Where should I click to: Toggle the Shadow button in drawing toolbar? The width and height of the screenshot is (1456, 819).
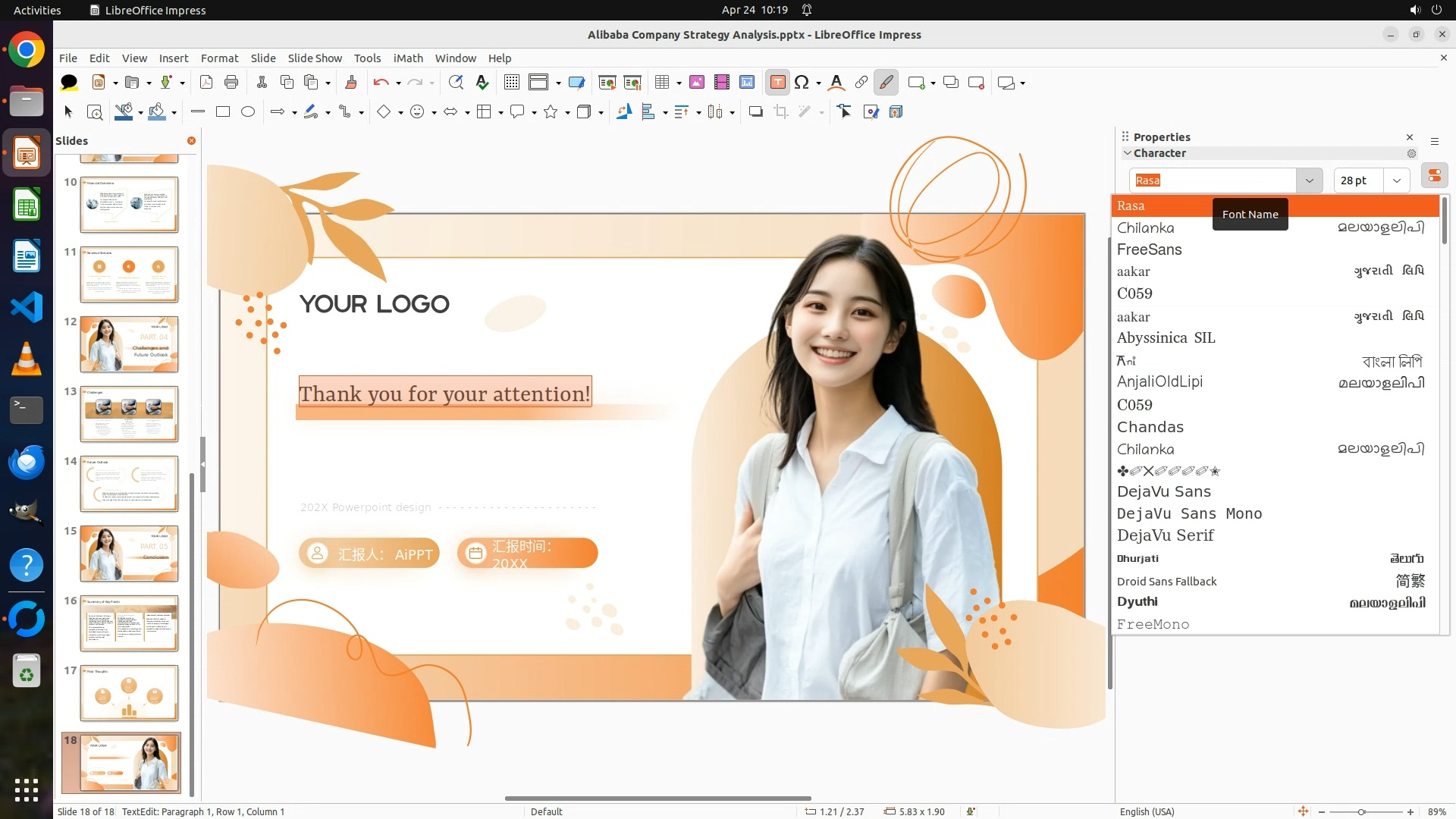click(x=755, y=112)
